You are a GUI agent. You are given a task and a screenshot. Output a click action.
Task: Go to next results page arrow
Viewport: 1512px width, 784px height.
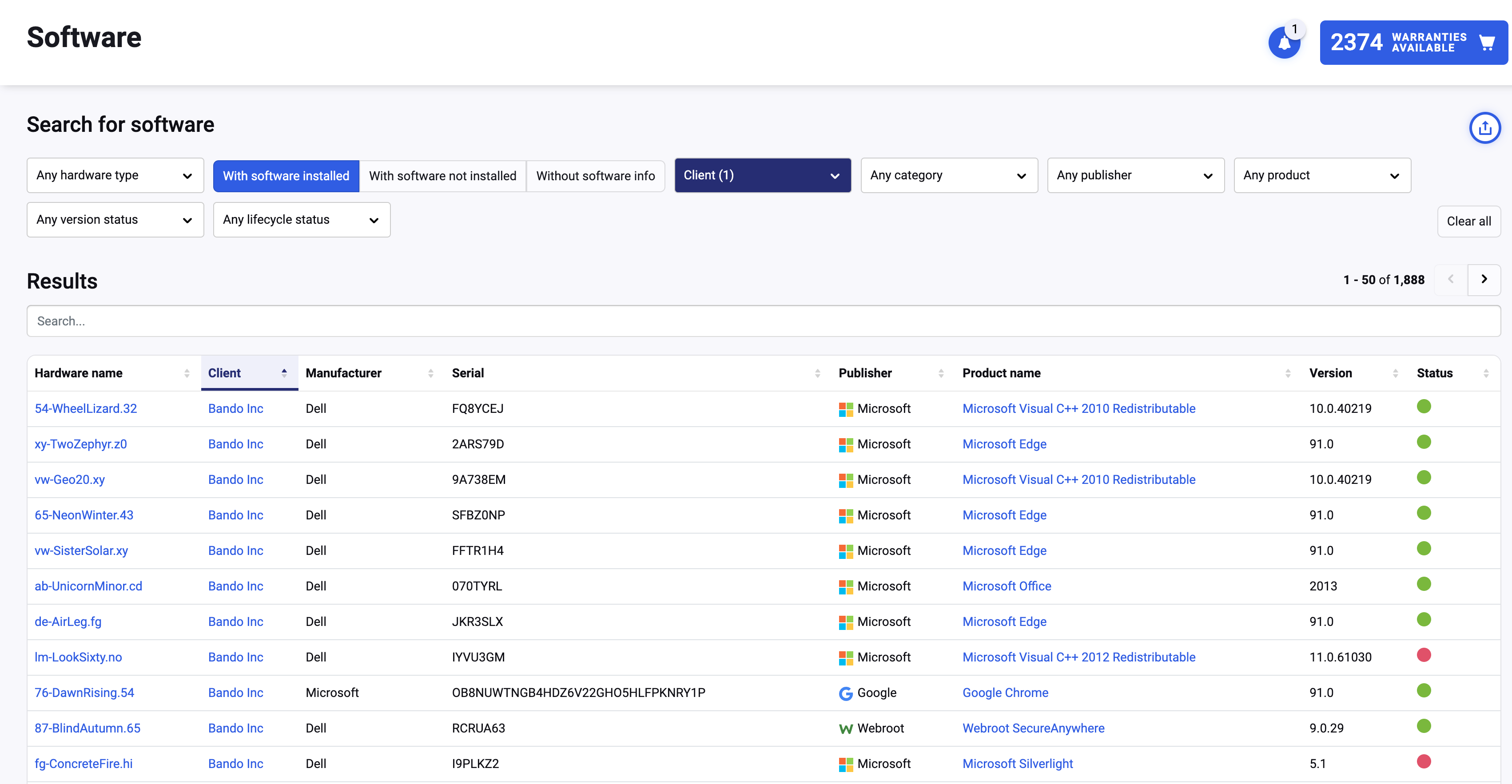[1484, 279]
